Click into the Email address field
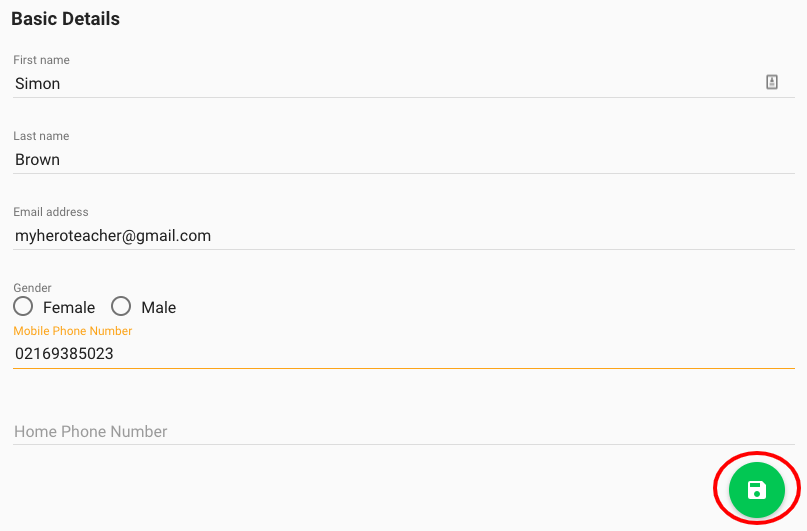The width and height of the screenshot is (807, 531). [400, 236]
